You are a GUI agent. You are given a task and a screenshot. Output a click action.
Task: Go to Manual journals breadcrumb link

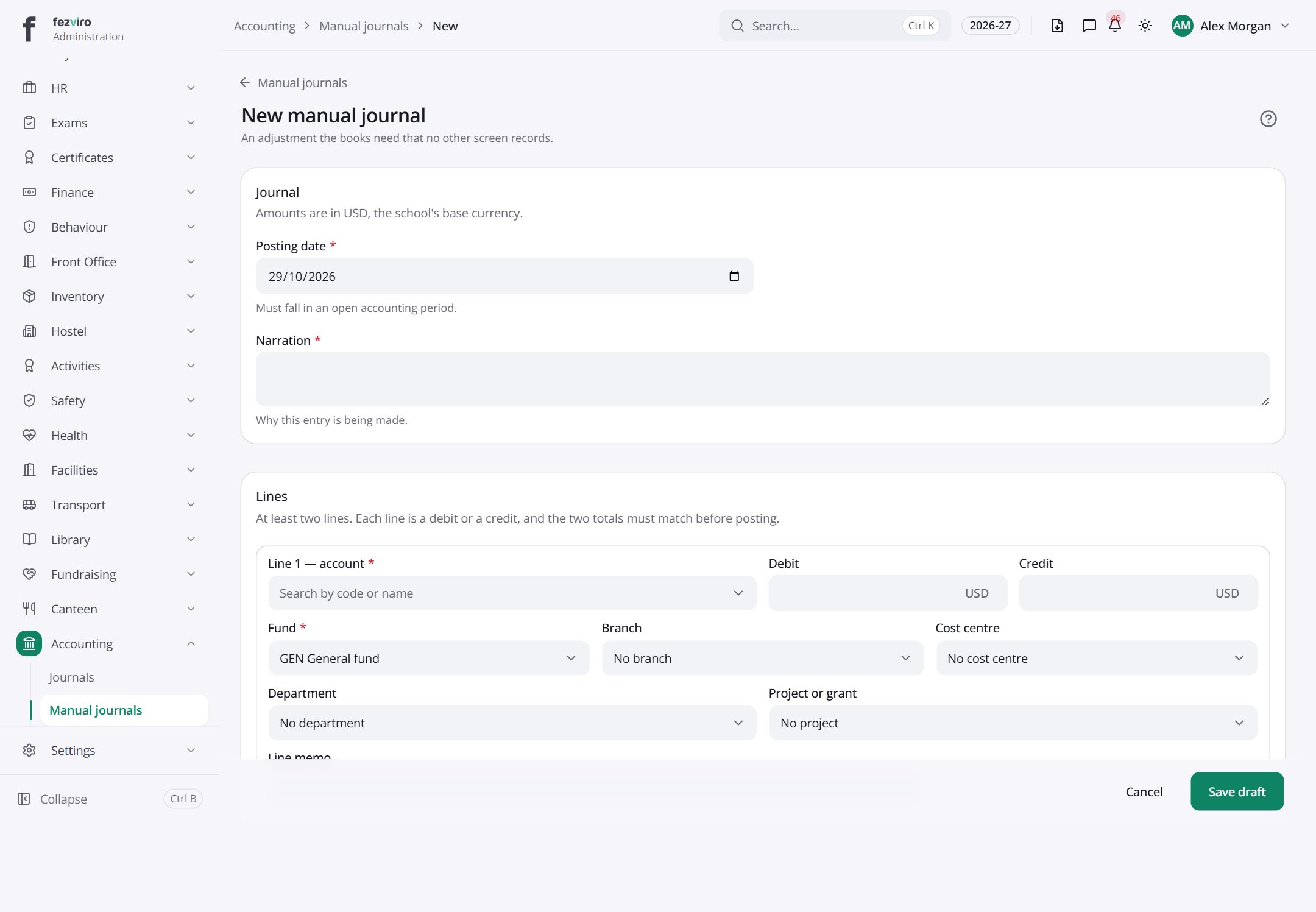pos(364,26)
